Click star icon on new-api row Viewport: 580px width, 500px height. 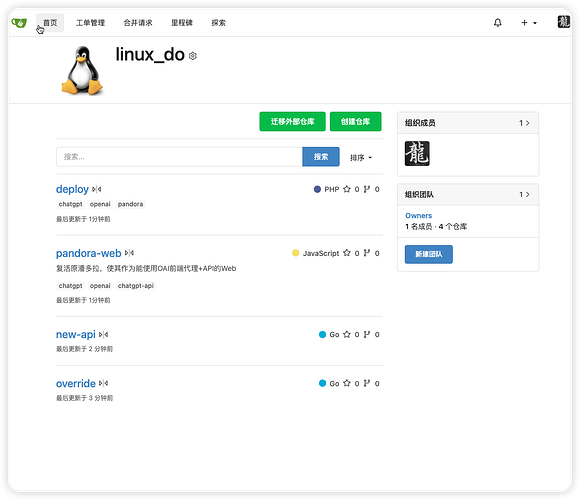tap(347, 334)
